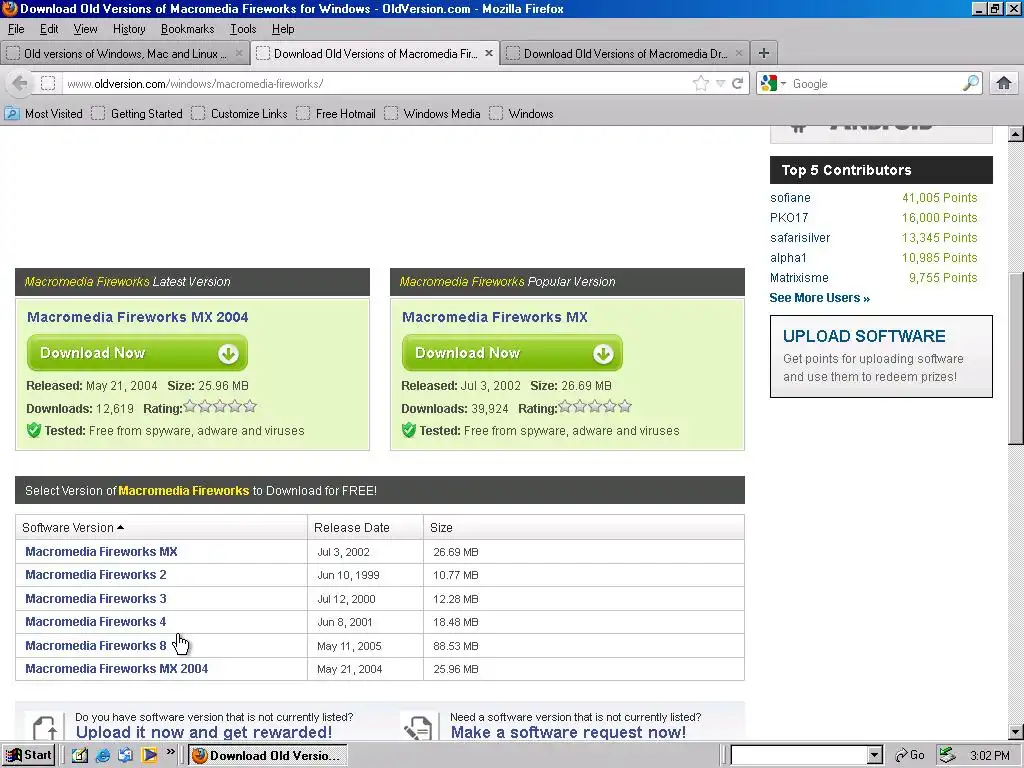Open the File menu
This screenshot has height=768, width=1024.
click(x=16, y=29)
